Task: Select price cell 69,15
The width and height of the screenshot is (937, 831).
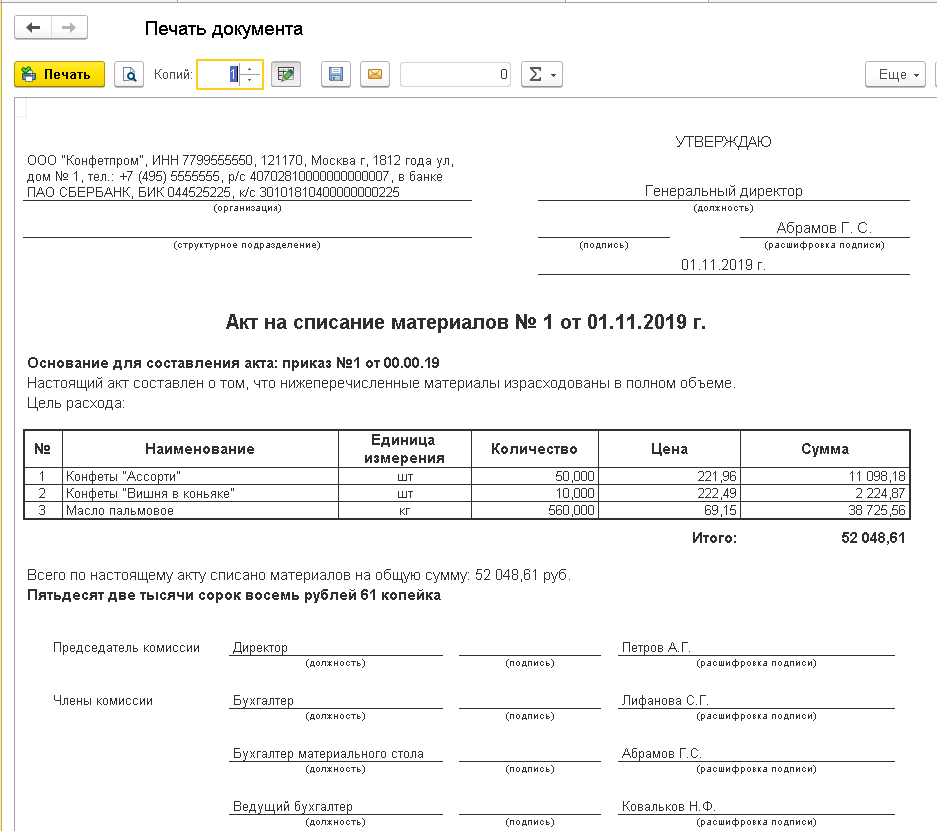Action: (669, 510)
